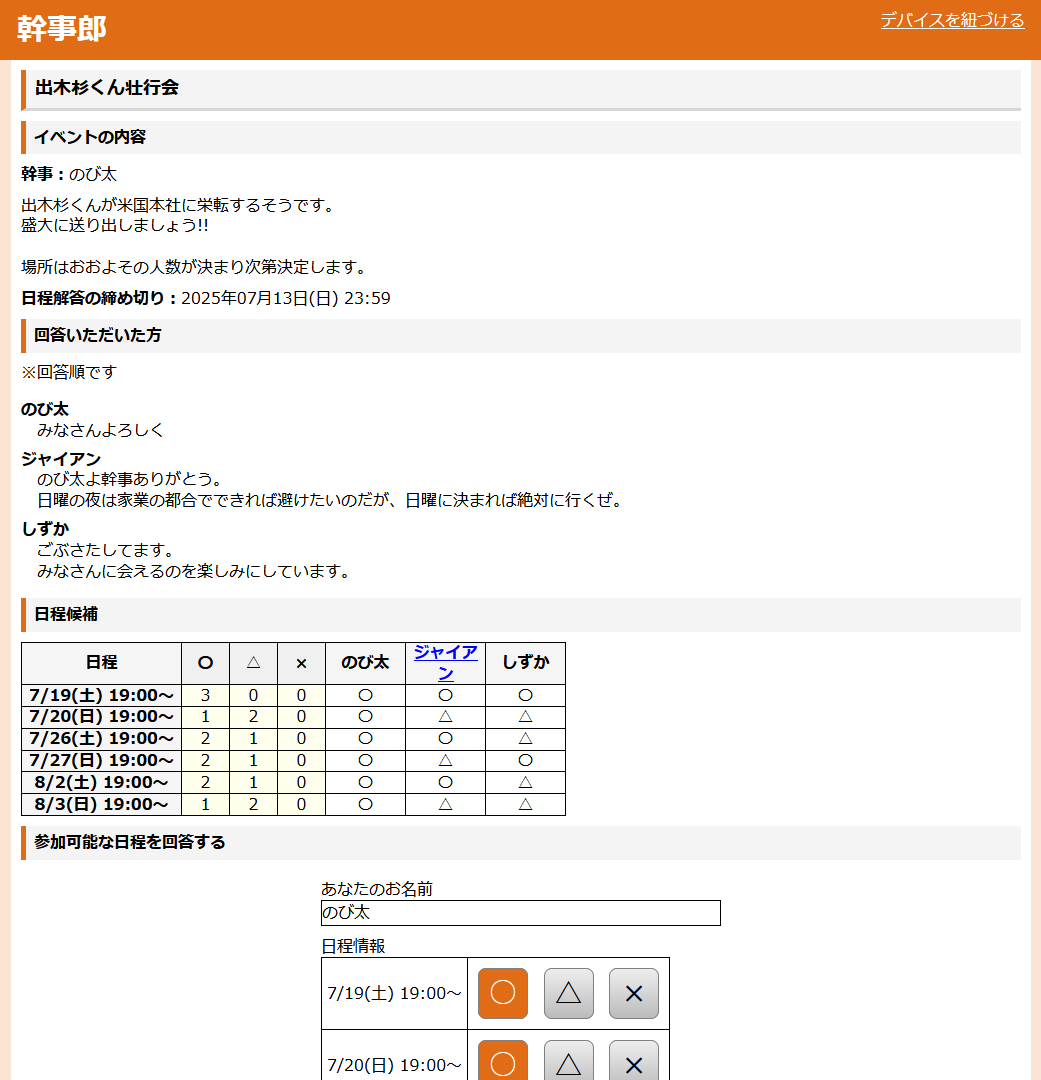Click the 回答いただいた方 section heading
Screen dimensions: 1041x1080
click(x=98, y=335)
